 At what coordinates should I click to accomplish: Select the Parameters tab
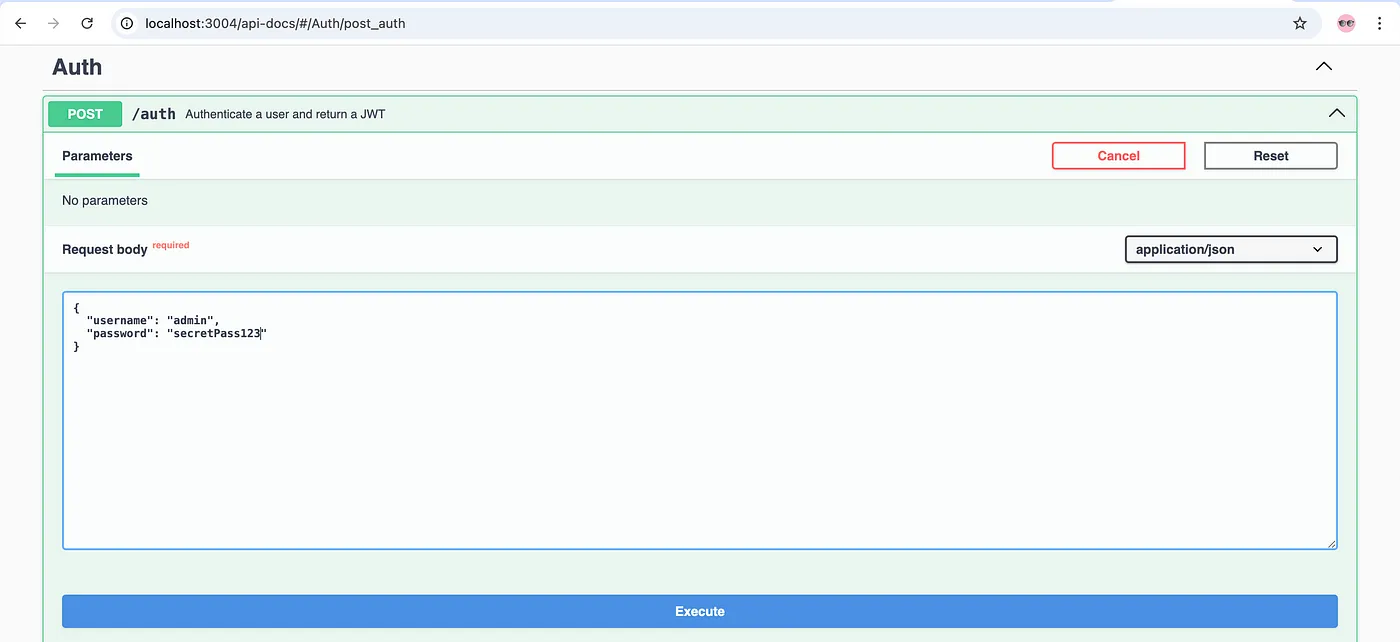tap(97, 156)
